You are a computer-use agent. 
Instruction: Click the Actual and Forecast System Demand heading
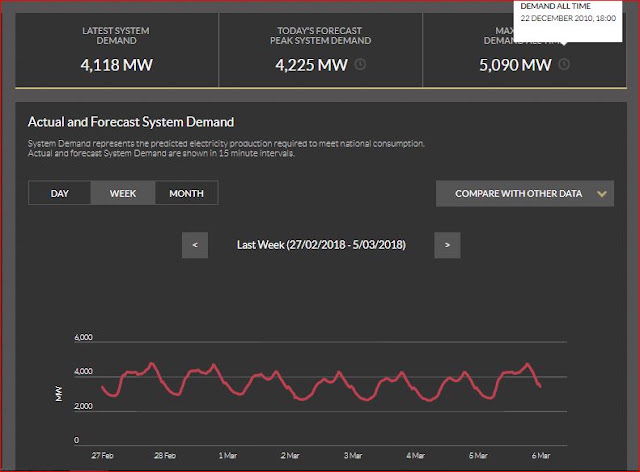tap(131, 122)
